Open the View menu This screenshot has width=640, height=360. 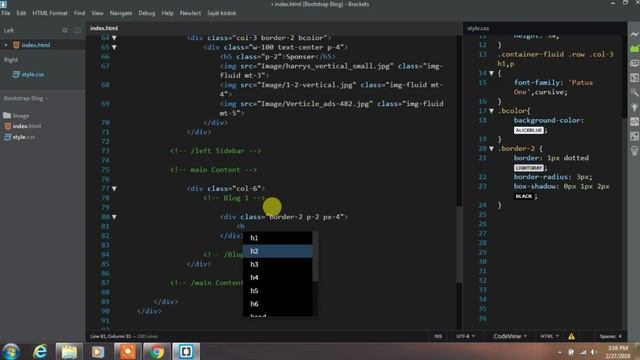click(97, 13)
